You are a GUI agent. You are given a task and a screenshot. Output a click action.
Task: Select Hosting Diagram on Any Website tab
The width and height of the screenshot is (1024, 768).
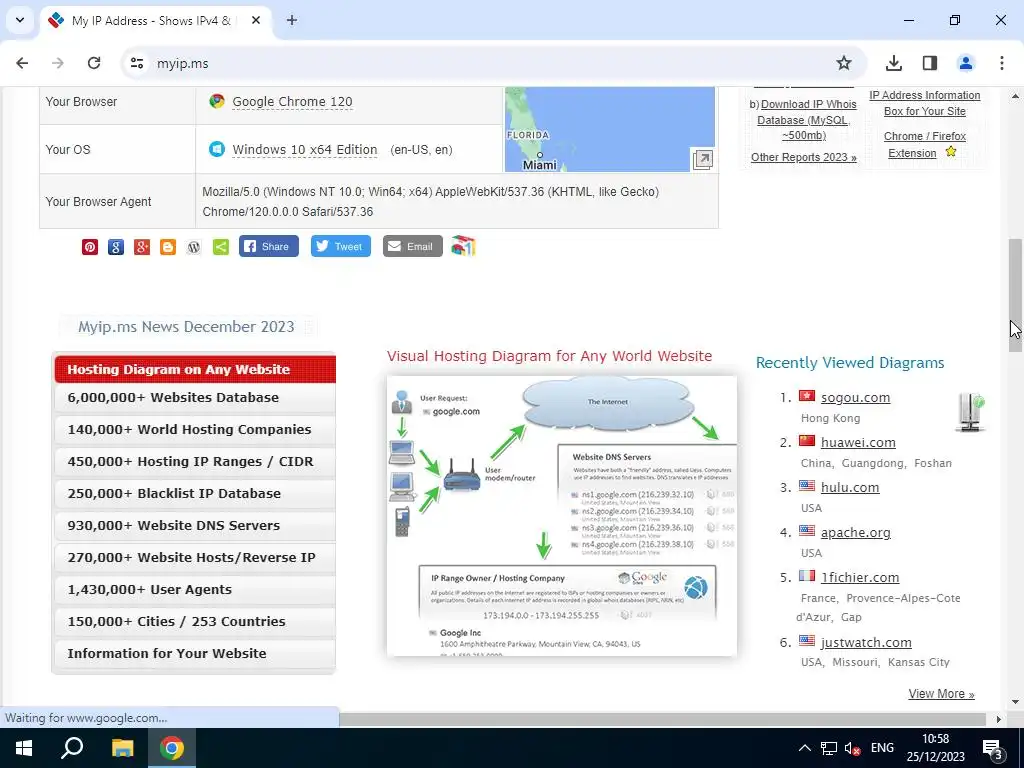(x=195, y=369)
